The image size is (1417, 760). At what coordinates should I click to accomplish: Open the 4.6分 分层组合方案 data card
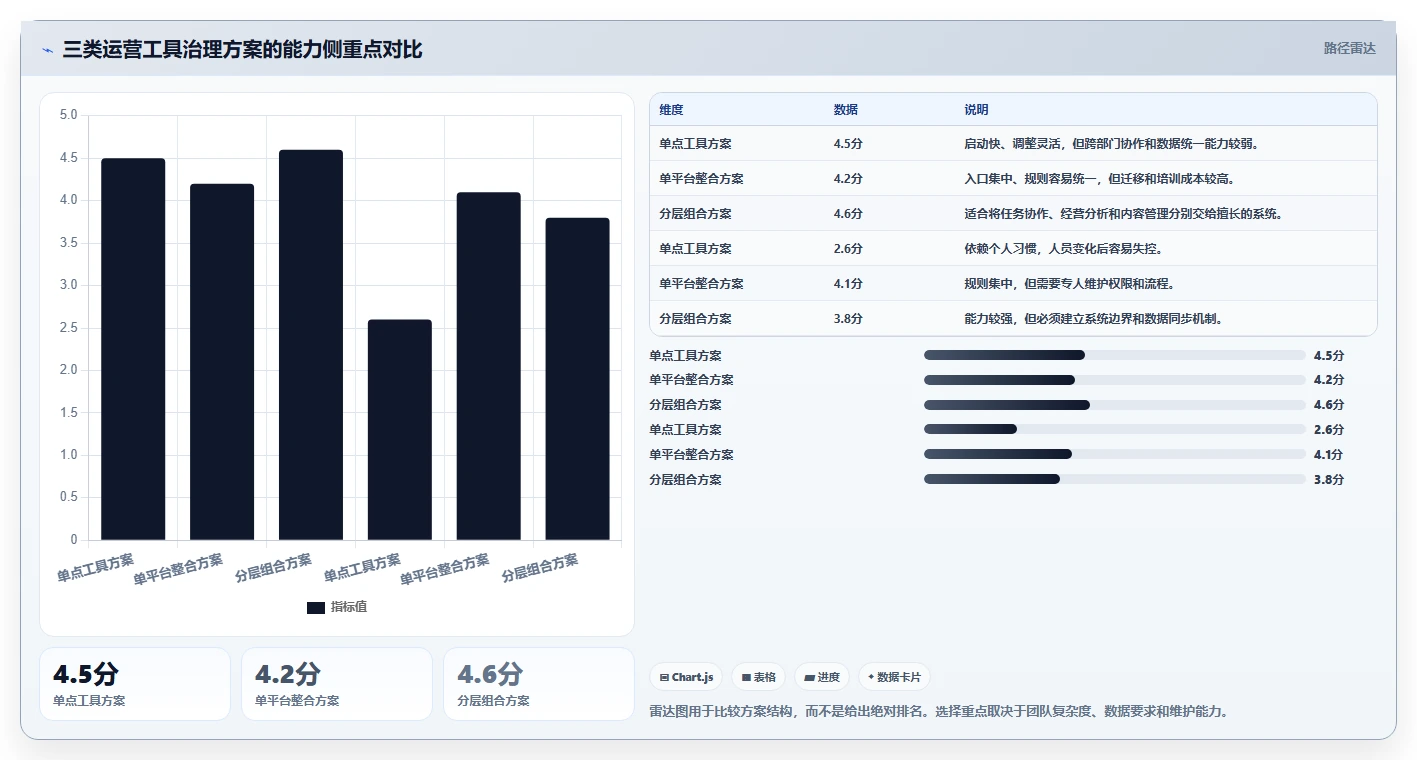click(x=539, y=684)
